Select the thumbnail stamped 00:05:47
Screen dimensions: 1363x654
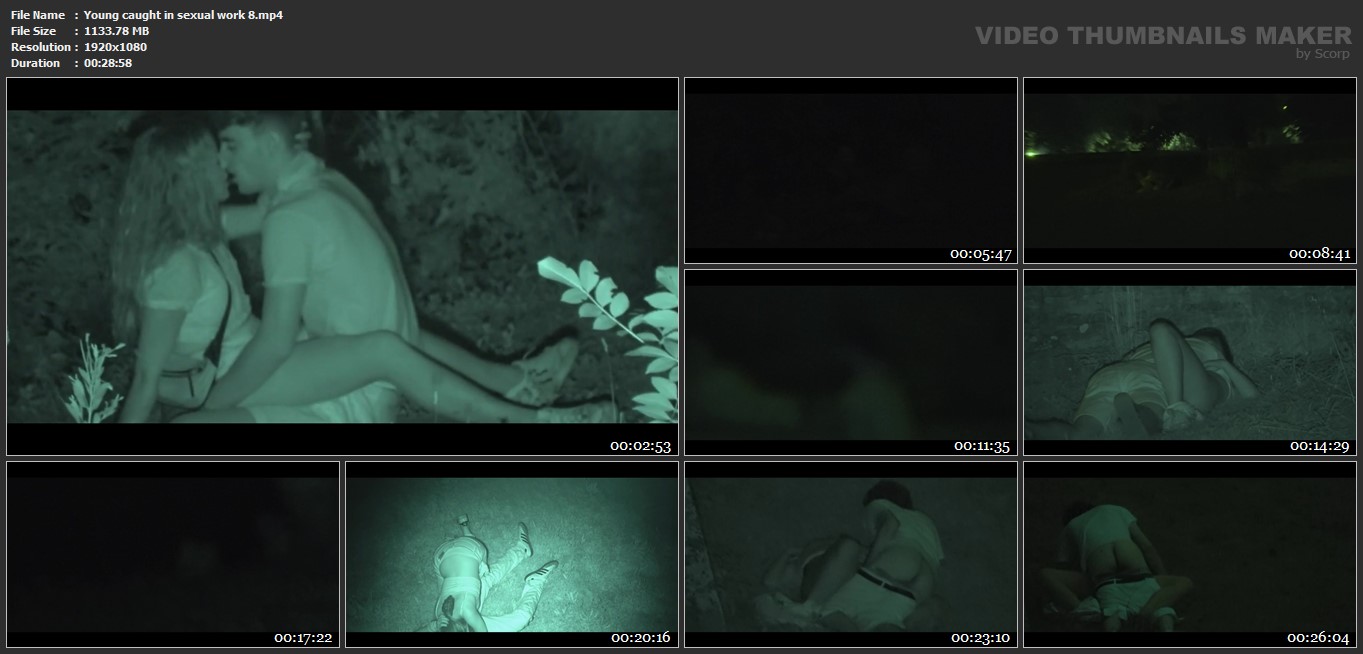point(851,170)
